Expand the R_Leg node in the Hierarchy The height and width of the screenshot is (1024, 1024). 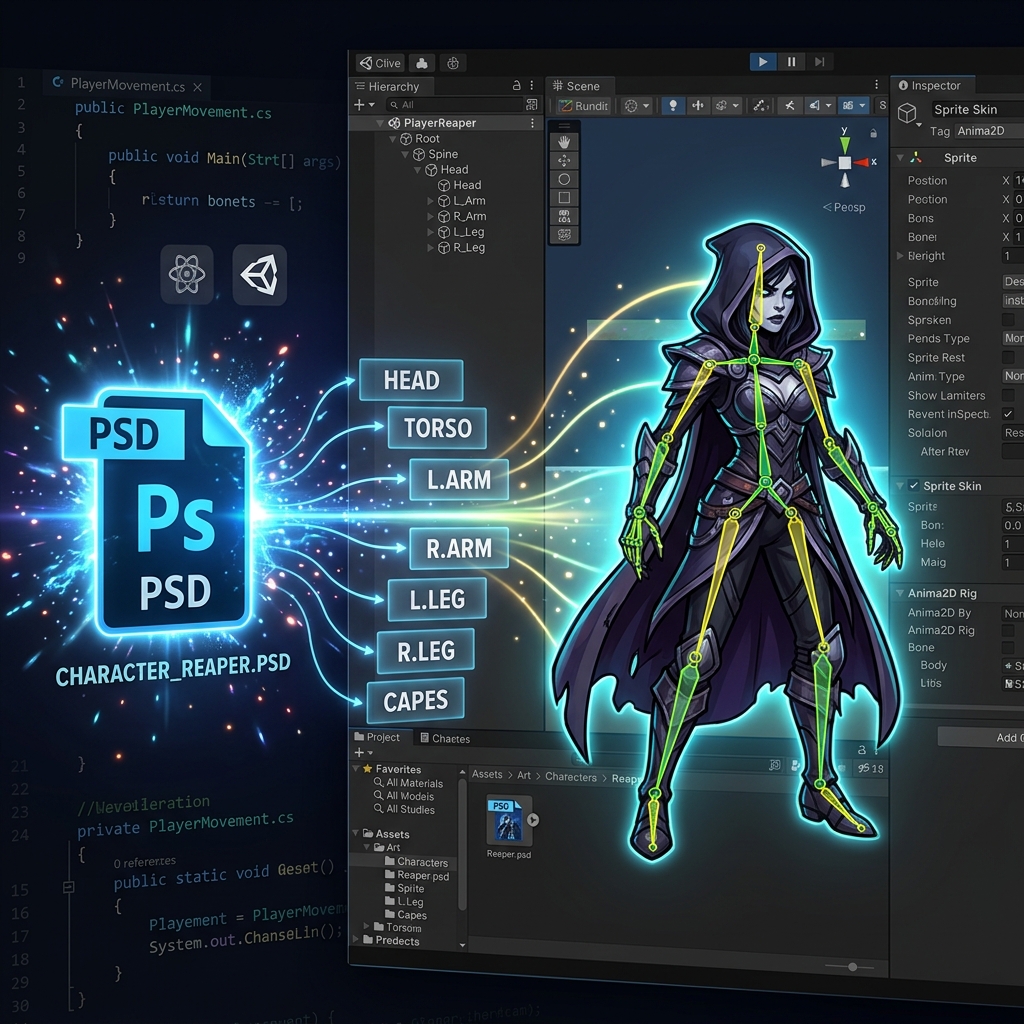tap(430, 248)
